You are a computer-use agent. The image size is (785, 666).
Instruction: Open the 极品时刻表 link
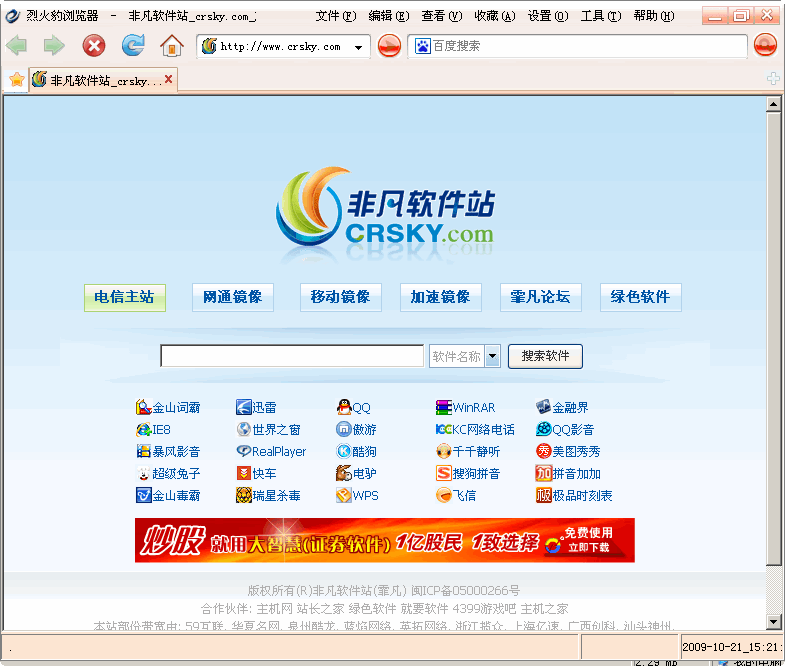tap(582, 496)
